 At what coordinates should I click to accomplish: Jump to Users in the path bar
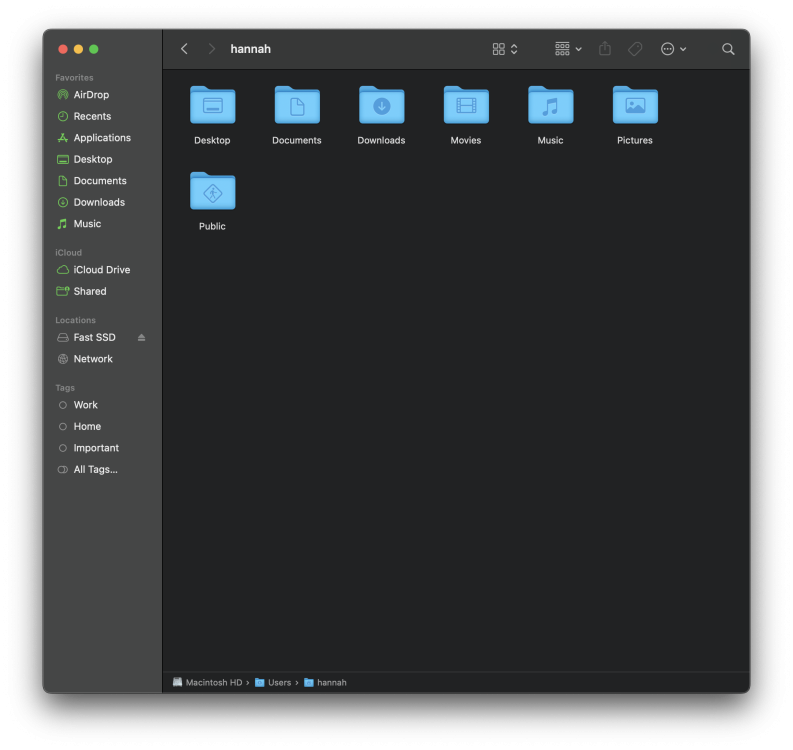[x=279, y=682]
